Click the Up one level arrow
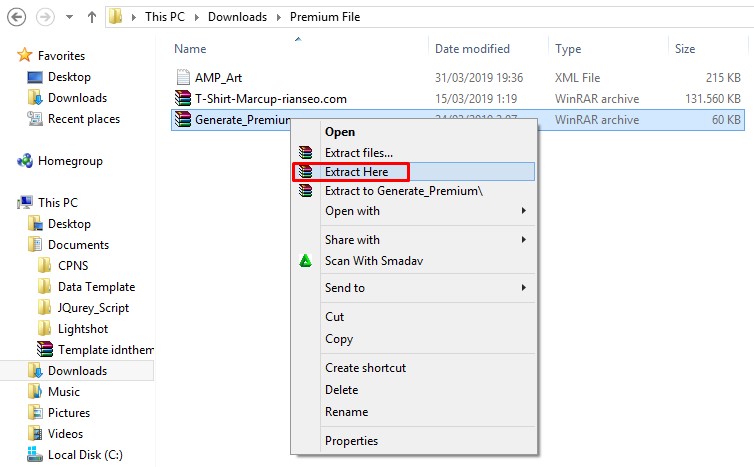This screenshot has width=754, height=467. pyautogui.click(x=91, y=17)
